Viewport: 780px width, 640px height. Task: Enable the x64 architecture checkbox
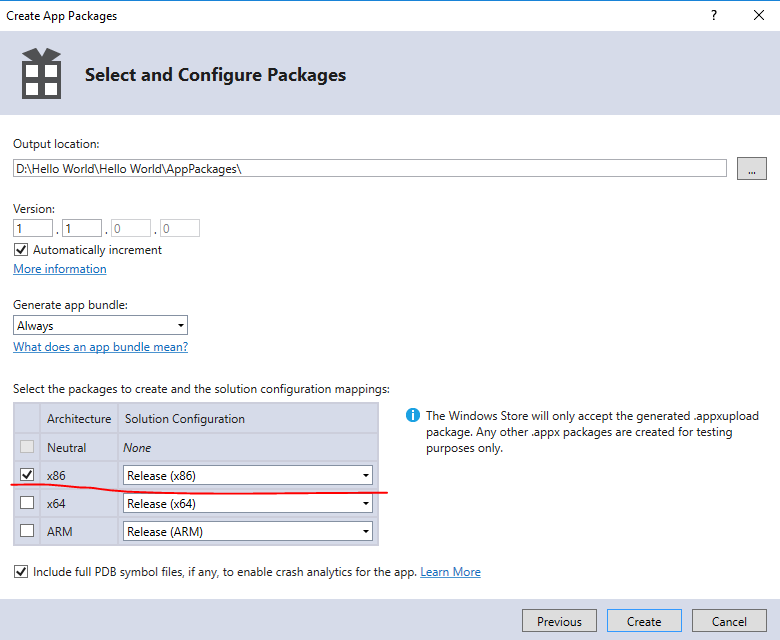(x=28, y=503)
